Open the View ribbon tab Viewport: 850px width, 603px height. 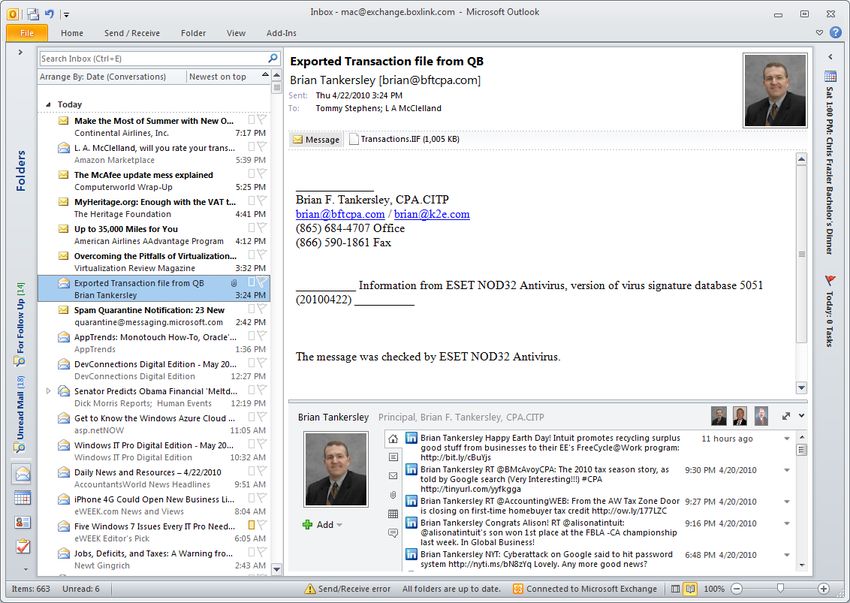236,33
